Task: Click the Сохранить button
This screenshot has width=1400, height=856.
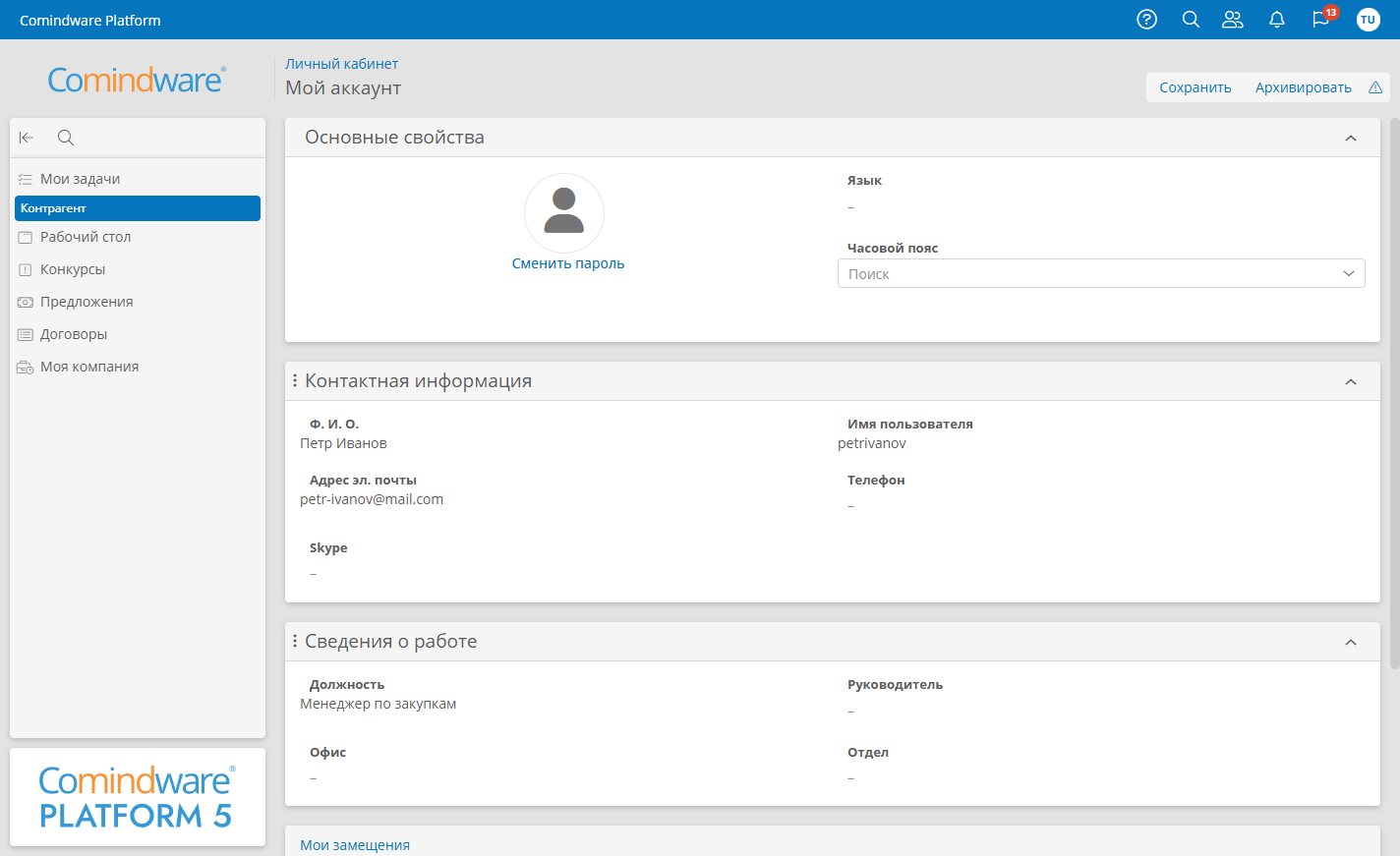Action: pyautogui.click(x=1196, y=87)
